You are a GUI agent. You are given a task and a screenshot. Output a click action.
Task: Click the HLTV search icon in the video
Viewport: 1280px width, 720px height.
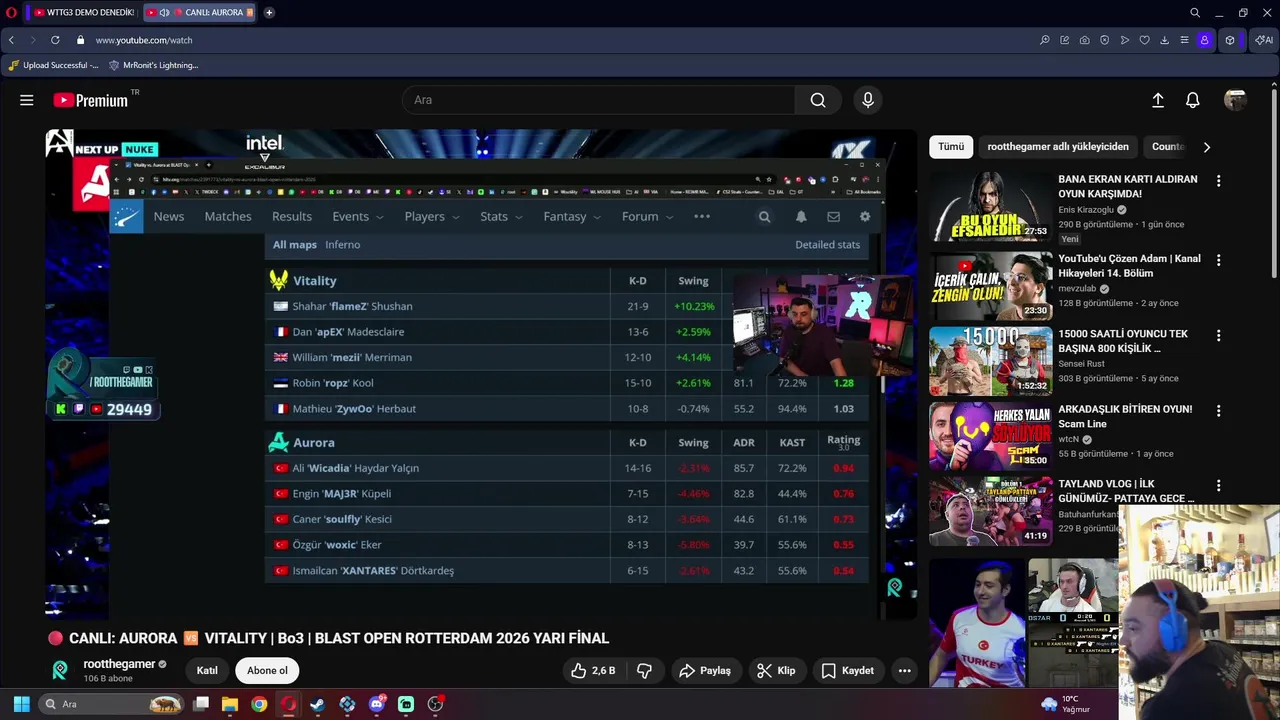point(764,217)
